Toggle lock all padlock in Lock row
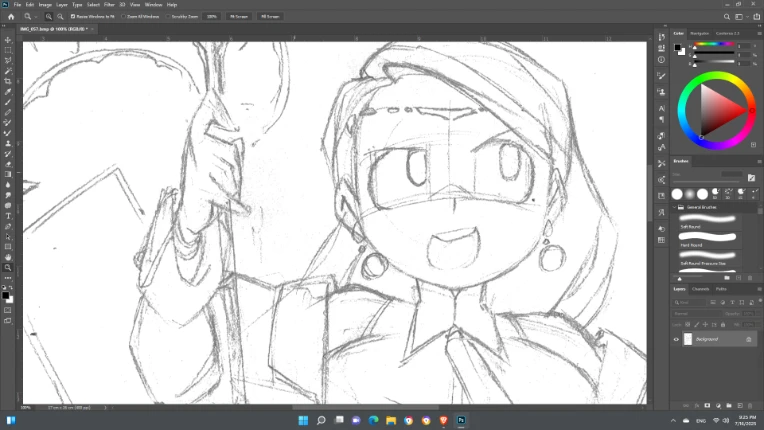Screen dimensions: 764x430 click(x=723, y=325)
